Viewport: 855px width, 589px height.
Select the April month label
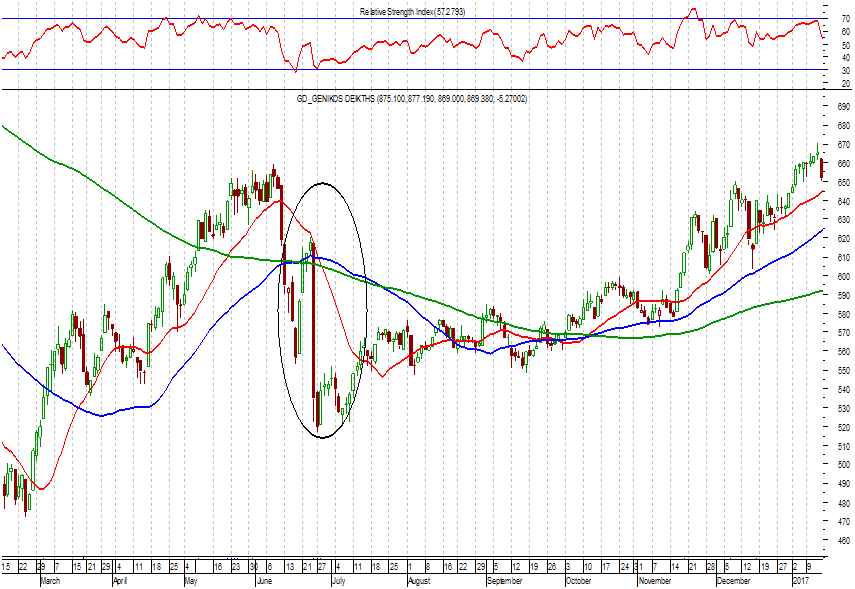(120, 581)
